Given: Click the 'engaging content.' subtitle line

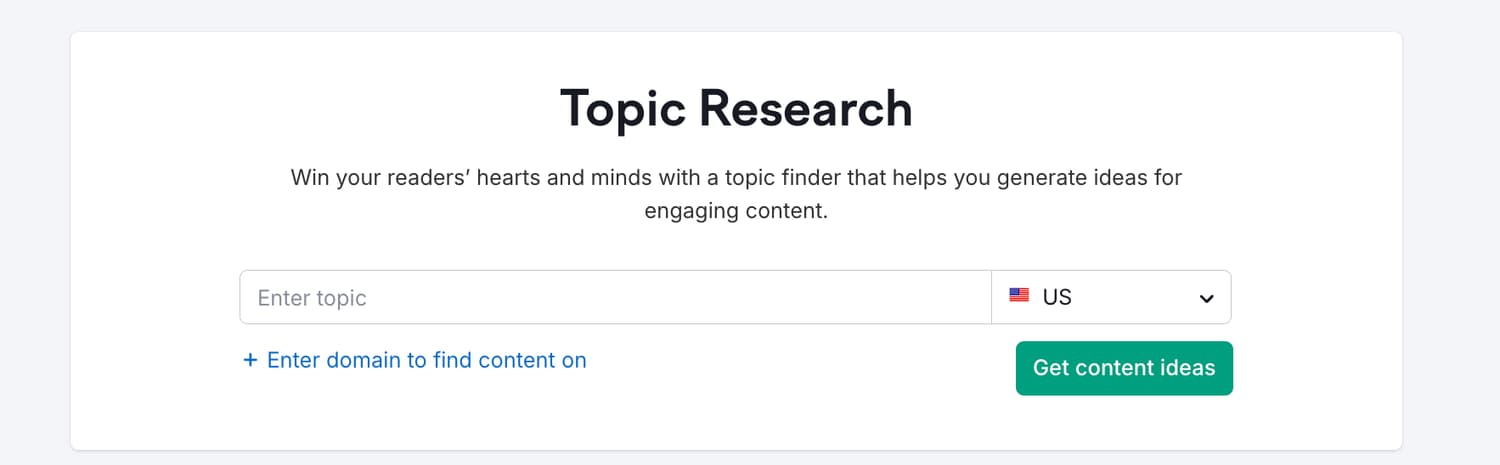Looking at the screenshot, I should (736, 212).
